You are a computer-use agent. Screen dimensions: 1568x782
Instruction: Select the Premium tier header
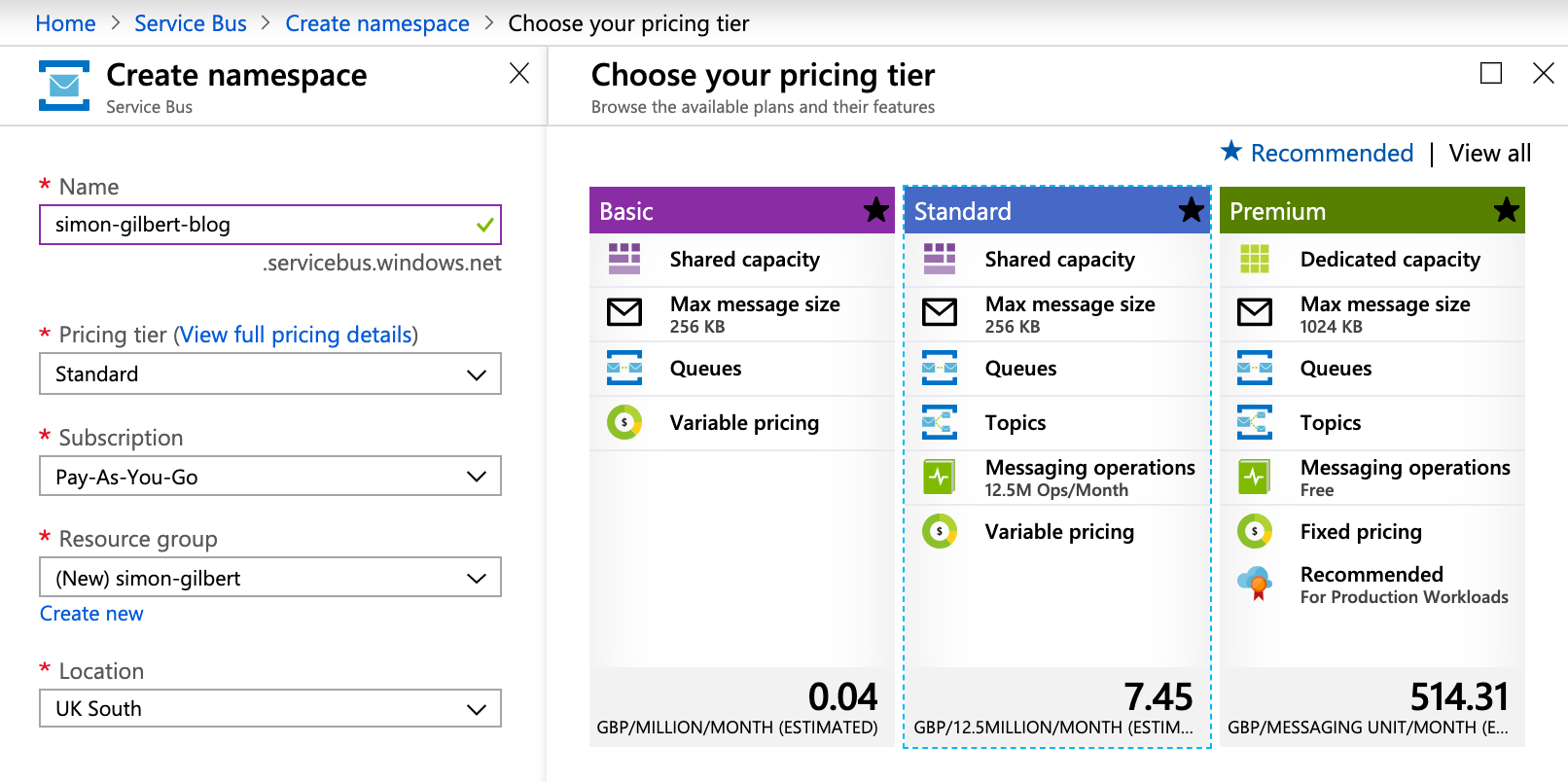tap(1372, 210)
